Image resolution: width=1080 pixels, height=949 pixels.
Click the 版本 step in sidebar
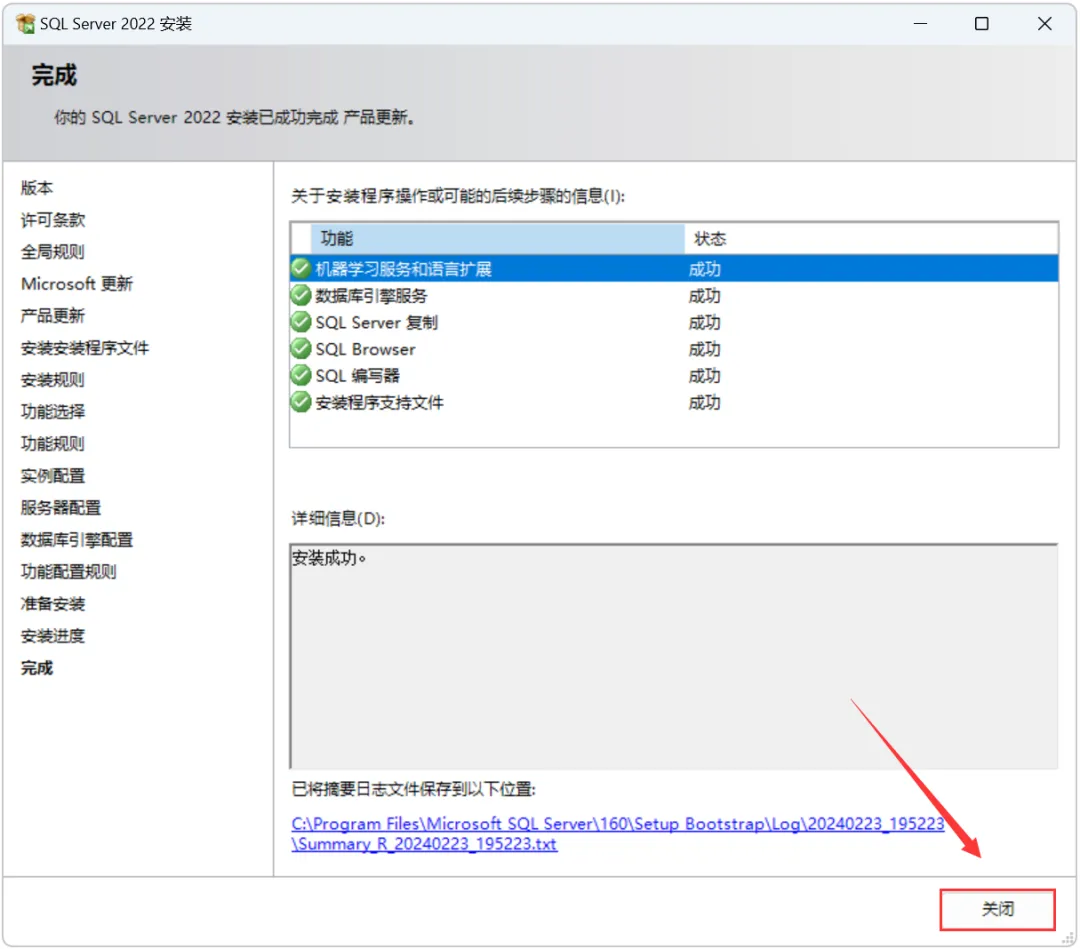[37, 187]
